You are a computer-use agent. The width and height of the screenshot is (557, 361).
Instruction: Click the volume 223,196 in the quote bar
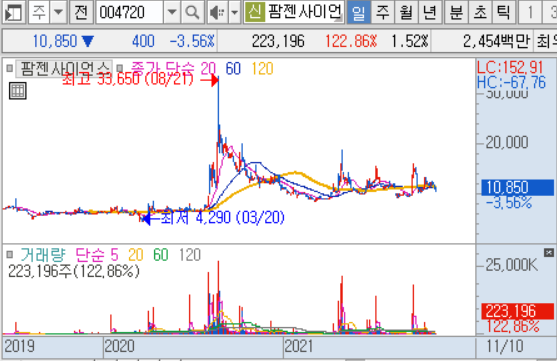click(x=278, y=42)
